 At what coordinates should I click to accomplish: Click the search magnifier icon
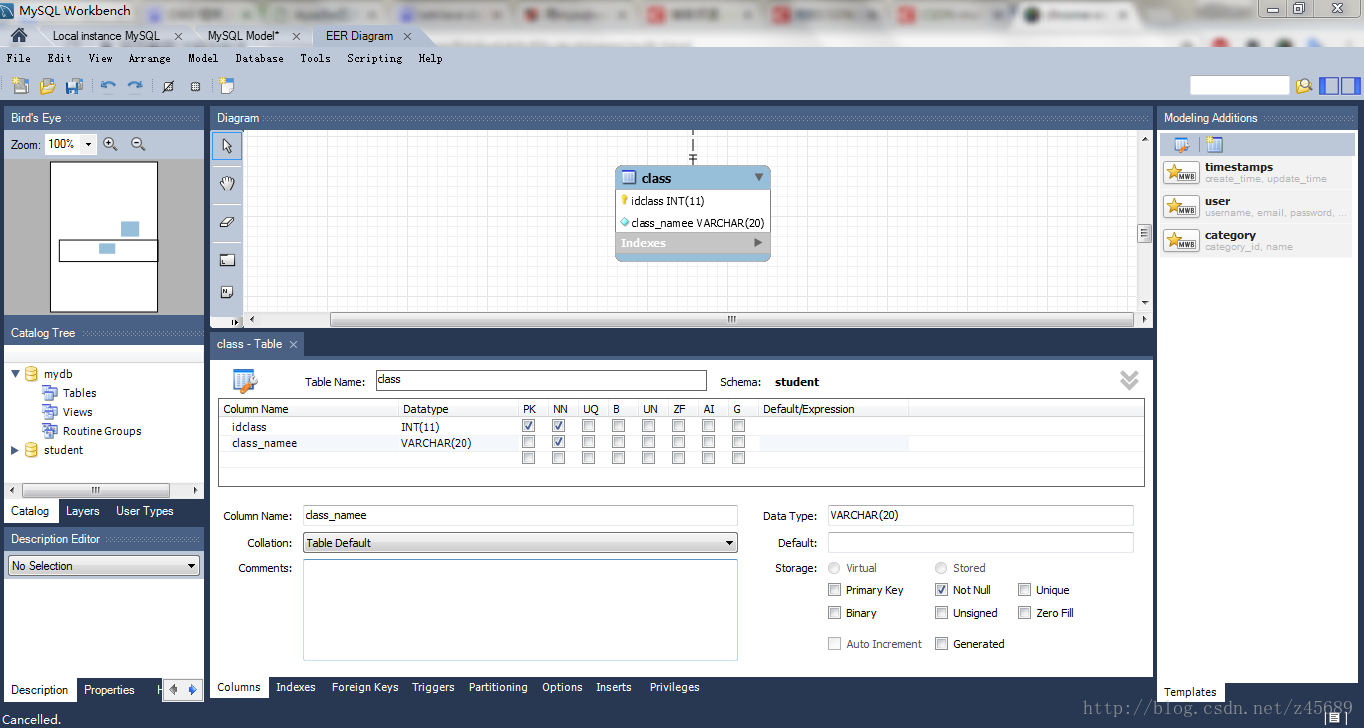[x=1303, y=86]
